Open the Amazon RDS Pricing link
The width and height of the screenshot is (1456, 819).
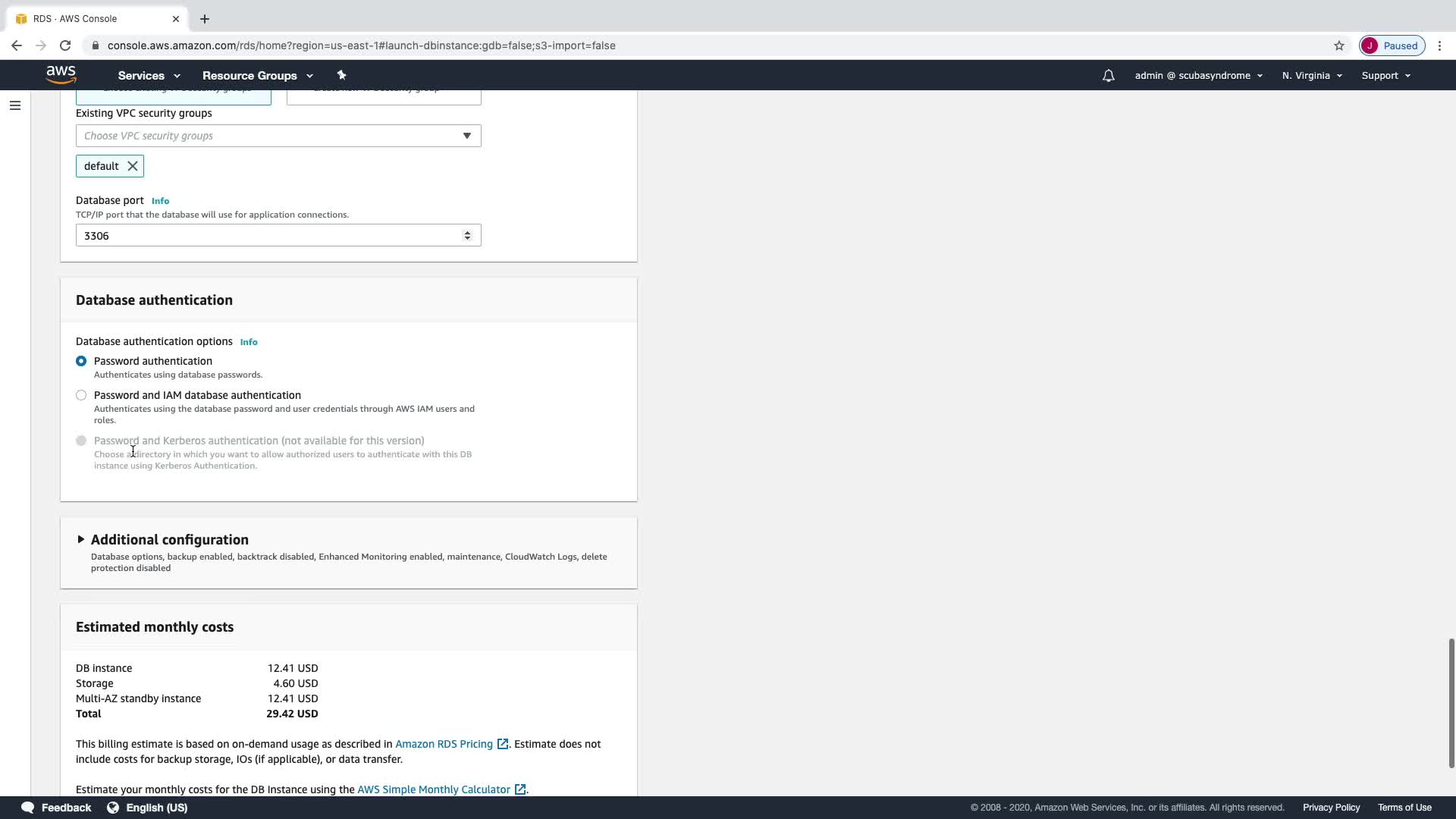pos(444,744)
